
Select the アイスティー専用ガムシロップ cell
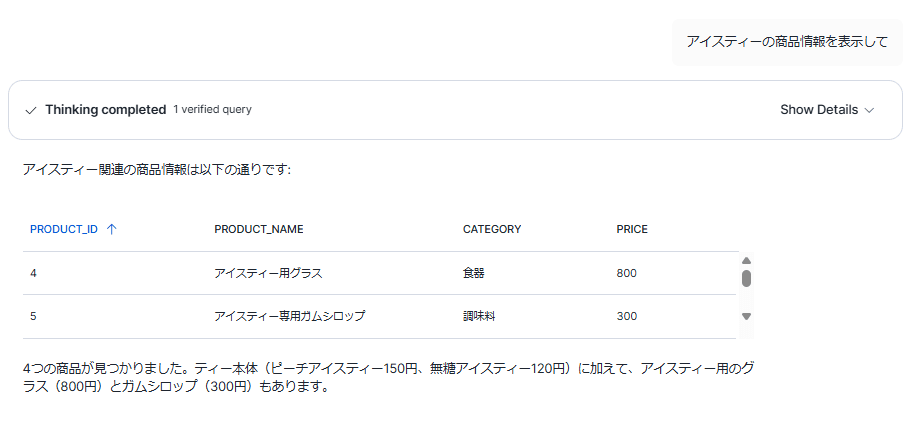tap(289, 316)
